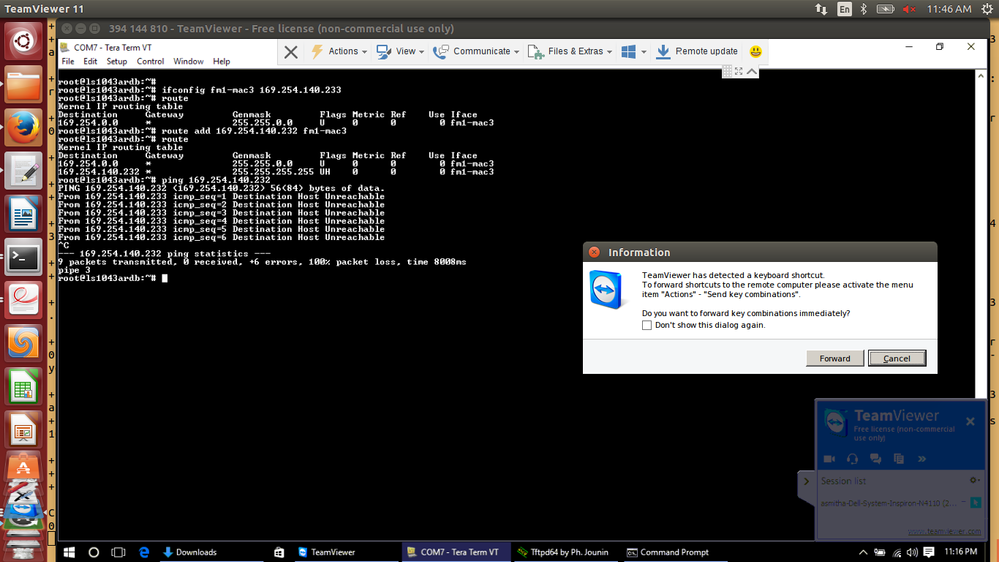Open Cortana circle in remote taskbar
This screenshot has width=999, height=562.
click(93, 552)
